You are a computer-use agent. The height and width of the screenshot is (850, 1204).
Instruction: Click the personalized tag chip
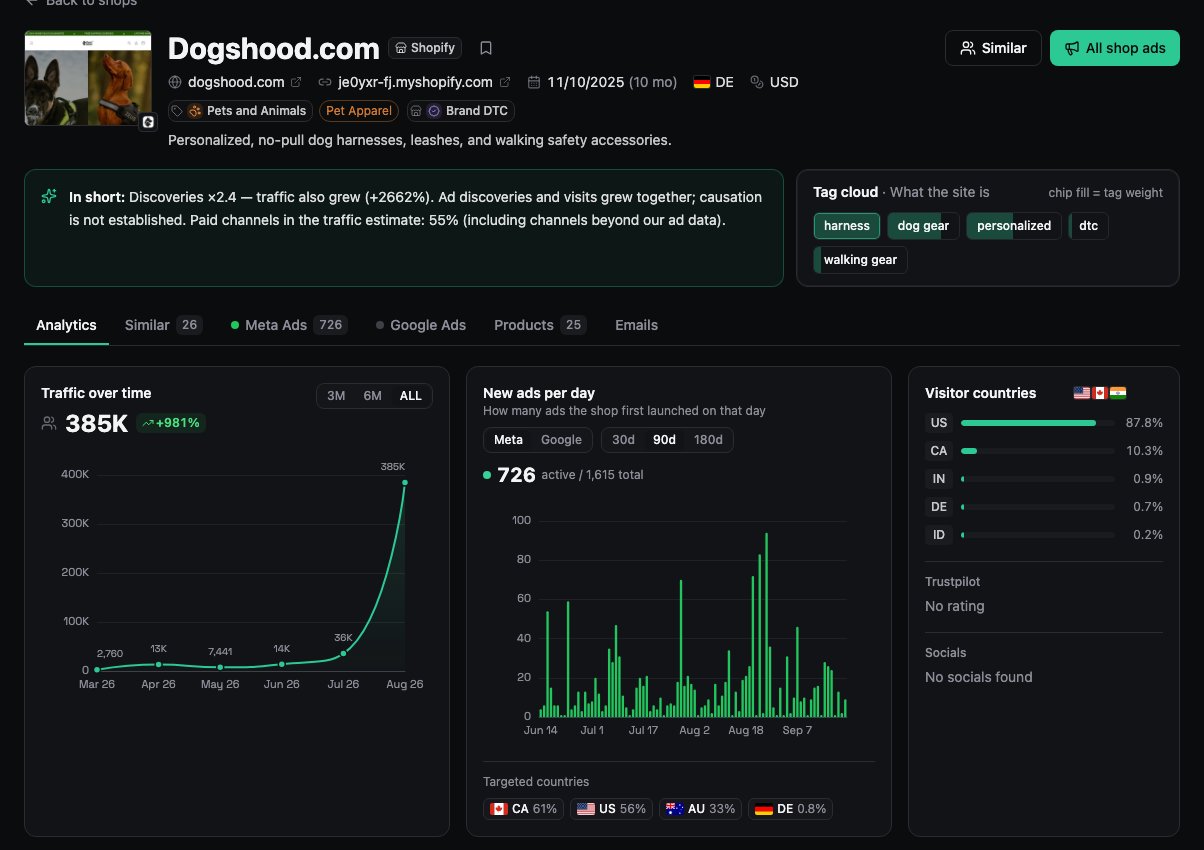[x=1014, y=226]
